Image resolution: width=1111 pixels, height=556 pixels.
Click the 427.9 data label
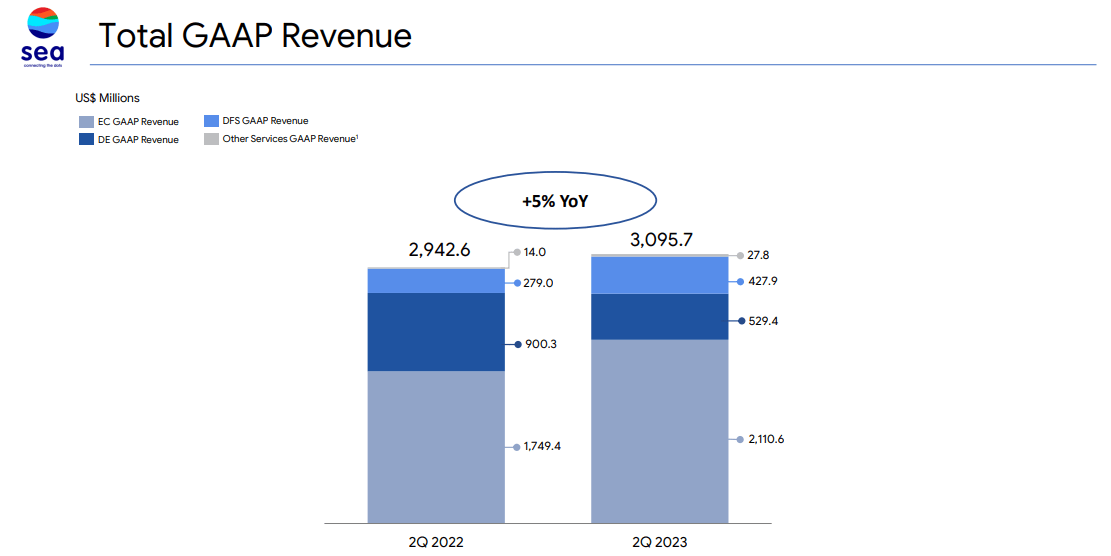(x=762, y=281)
